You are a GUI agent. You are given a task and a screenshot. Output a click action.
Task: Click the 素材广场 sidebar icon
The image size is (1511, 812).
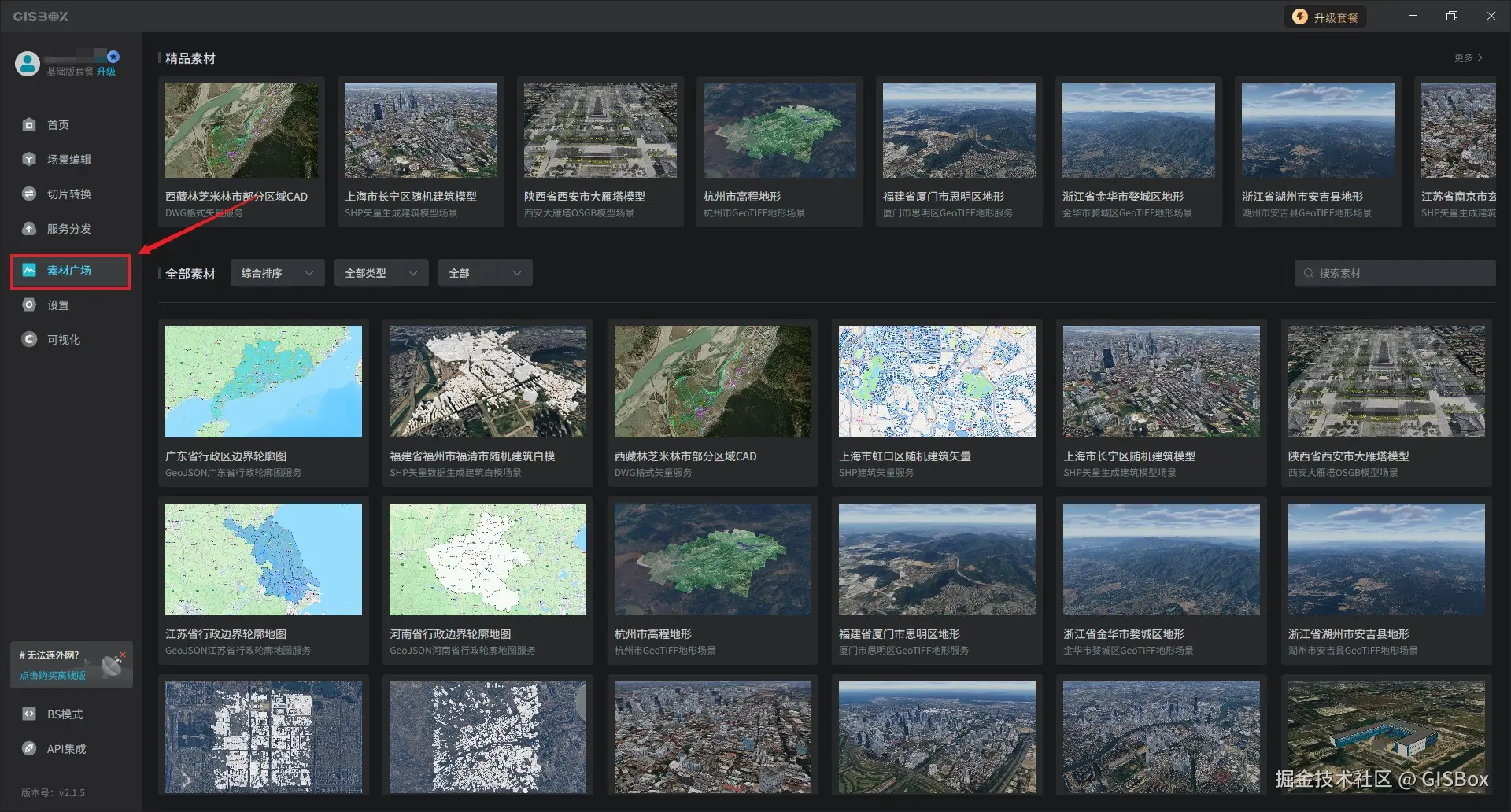[x=29, y=270]
